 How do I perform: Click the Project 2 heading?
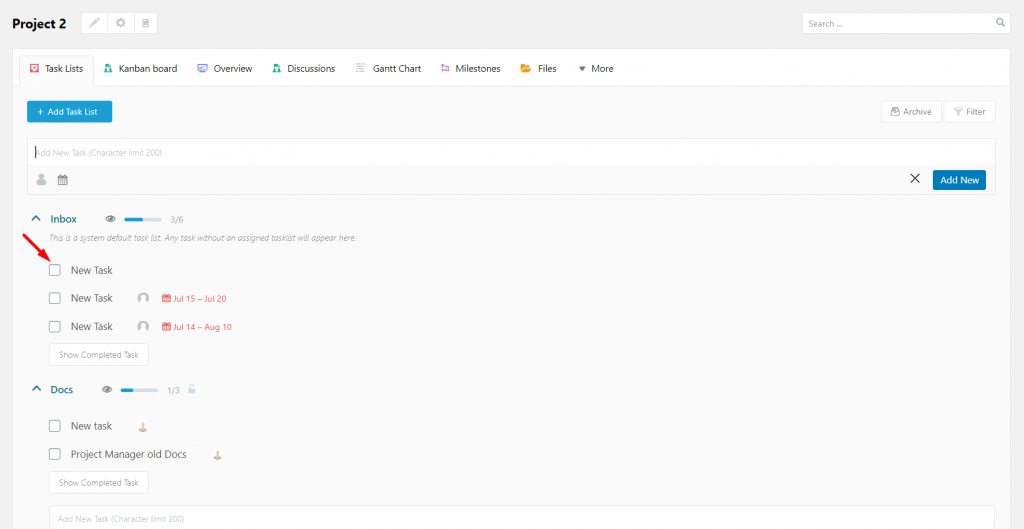(39, 24)
